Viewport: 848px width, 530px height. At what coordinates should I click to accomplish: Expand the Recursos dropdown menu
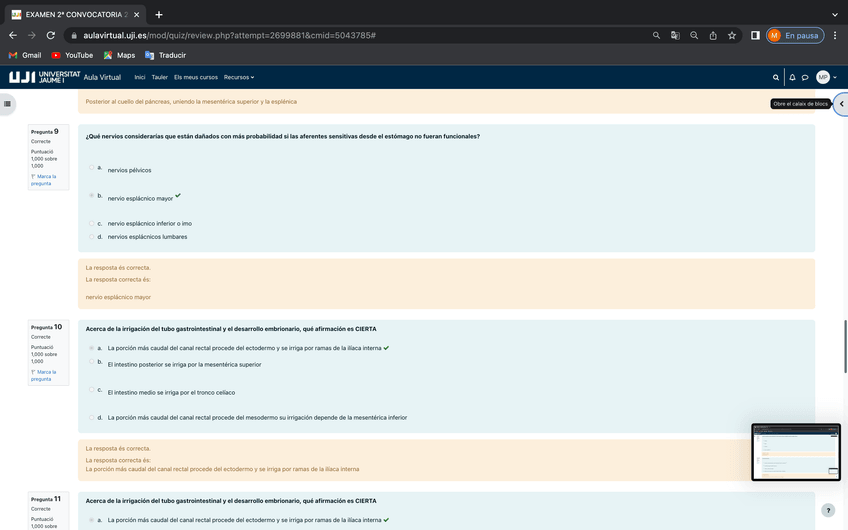point(238,77)
